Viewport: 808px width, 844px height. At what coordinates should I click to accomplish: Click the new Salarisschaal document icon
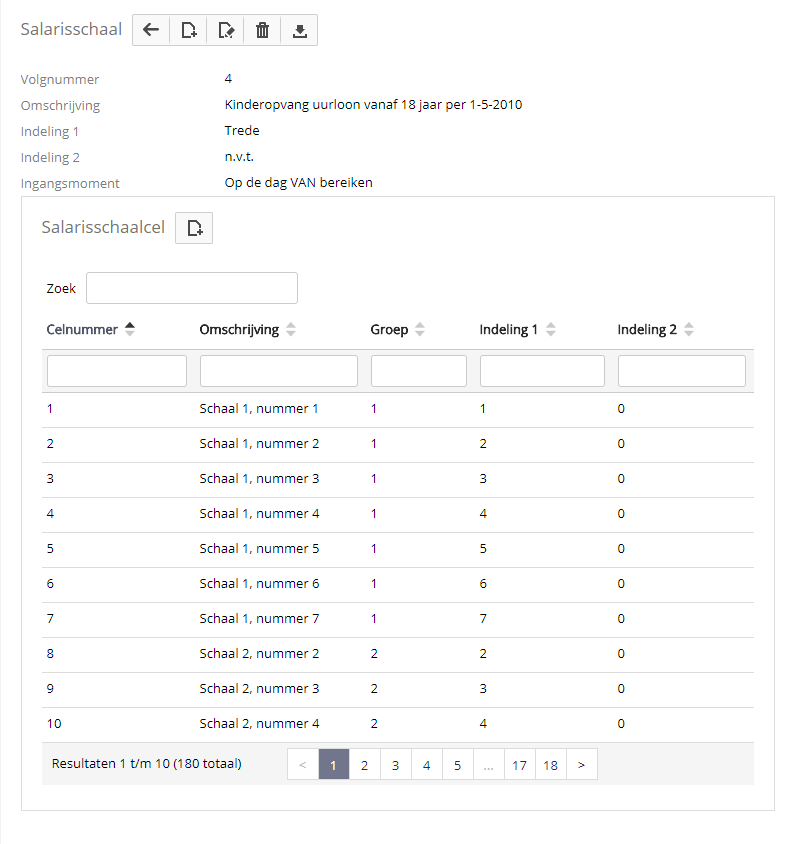(x=188, y=30)
